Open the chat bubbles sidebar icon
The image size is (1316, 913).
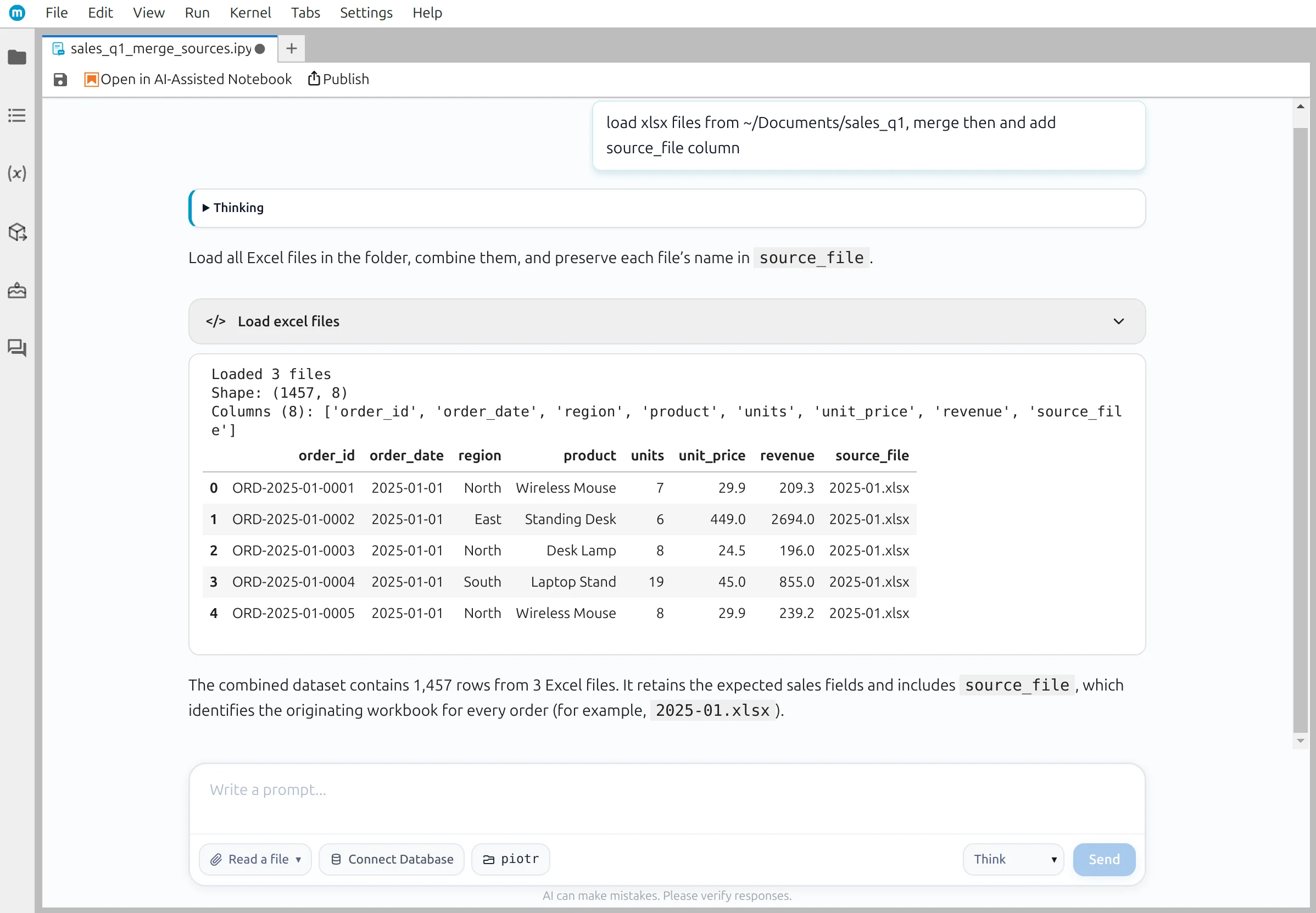[x=17, y=348]
